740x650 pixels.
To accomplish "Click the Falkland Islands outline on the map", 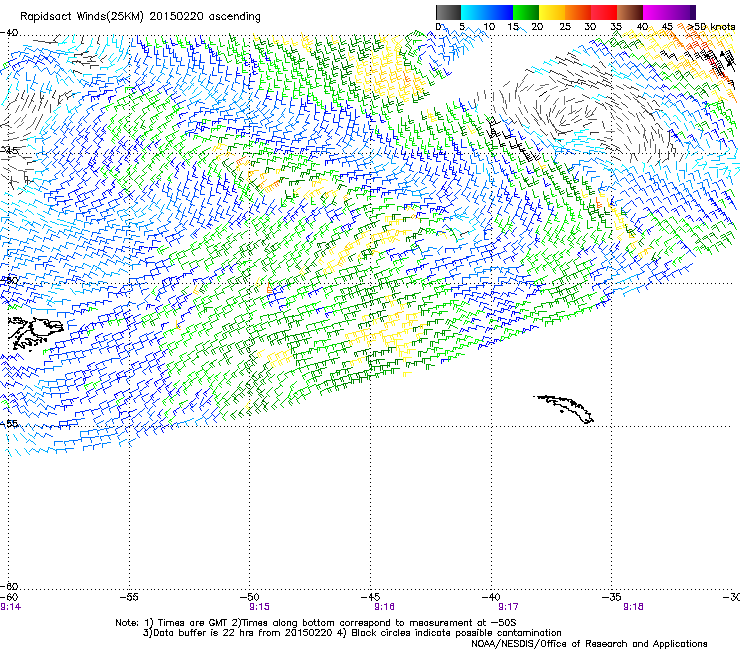I will tap(35, 333).
